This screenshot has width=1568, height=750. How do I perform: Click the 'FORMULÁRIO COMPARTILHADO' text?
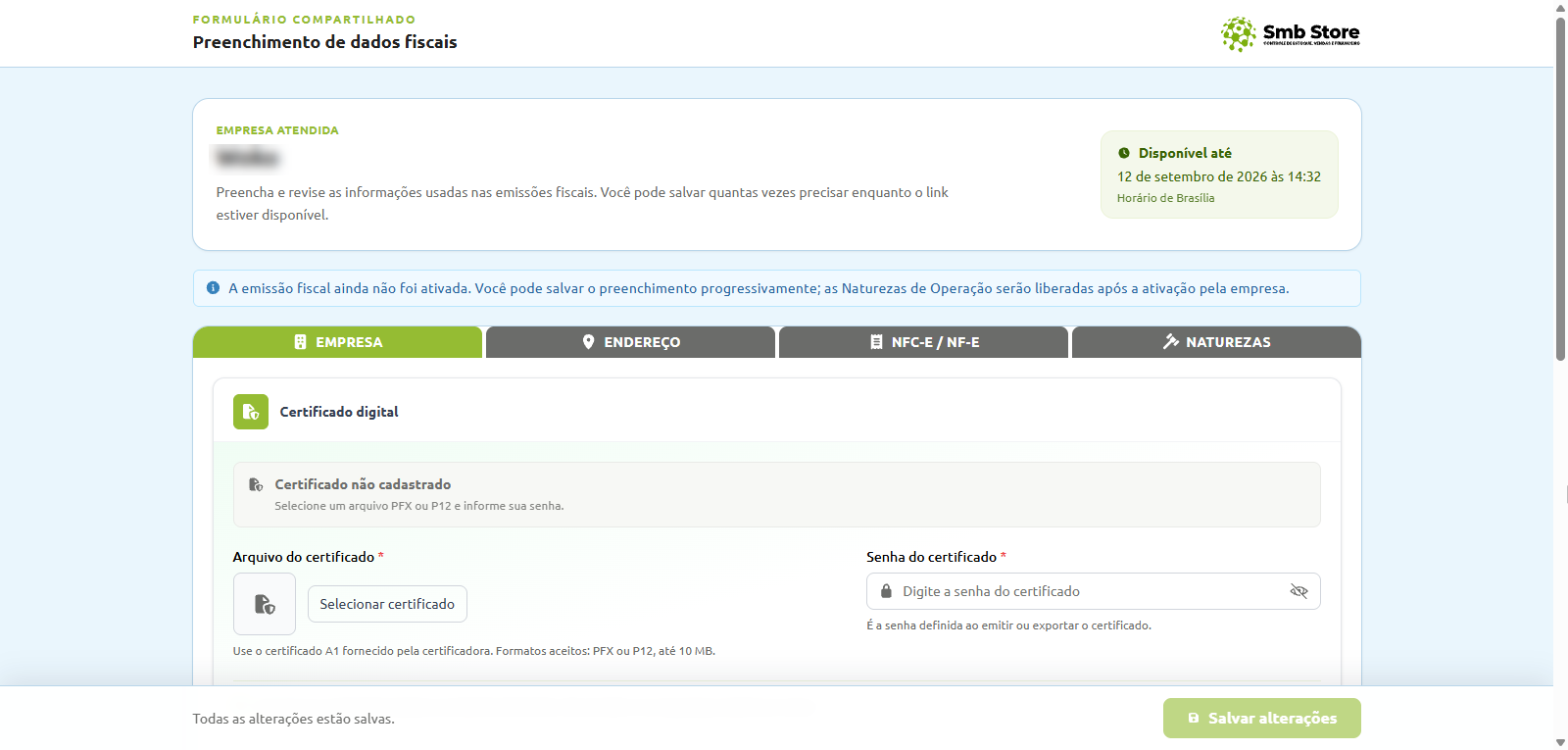pyautogui.click(x=304, y=20)
